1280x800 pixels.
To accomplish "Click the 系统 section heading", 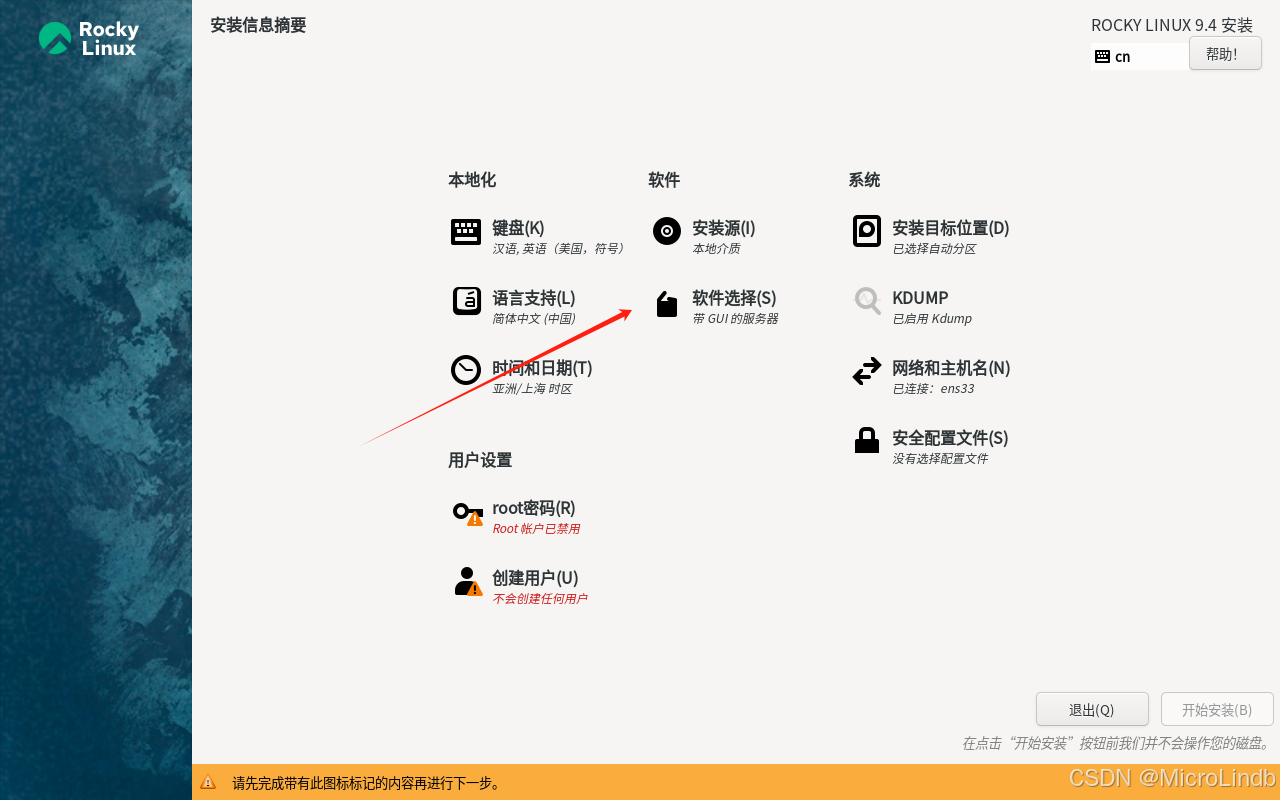I will coord(864,180).
